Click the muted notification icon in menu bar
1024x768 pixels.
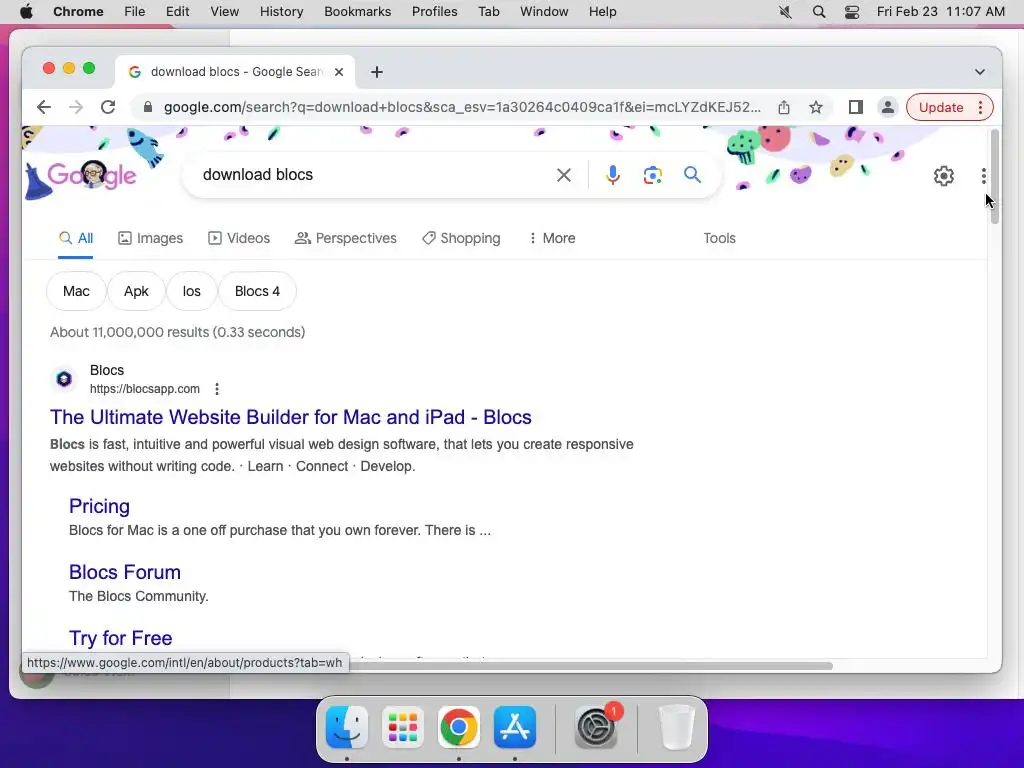click(786, 12)
